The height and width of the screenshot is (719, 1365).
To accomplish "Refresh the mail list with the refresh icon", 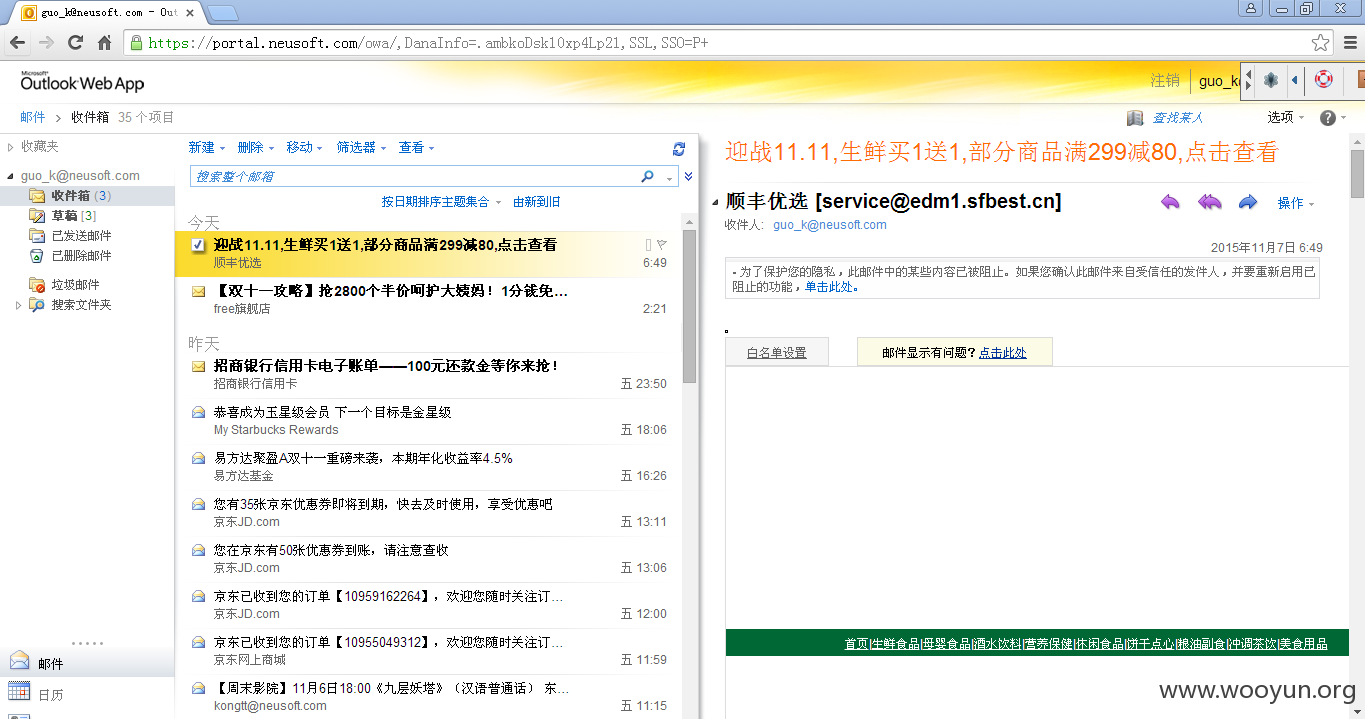I will tap(679, 148).
